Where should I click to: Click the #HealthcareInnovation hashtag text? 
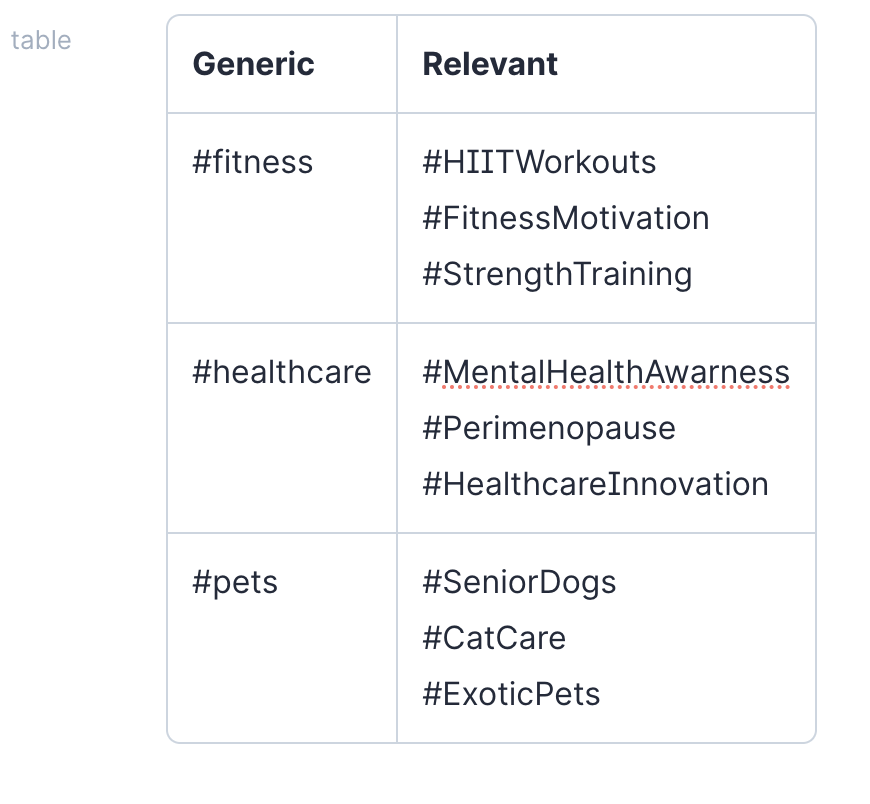coord(596,484)
